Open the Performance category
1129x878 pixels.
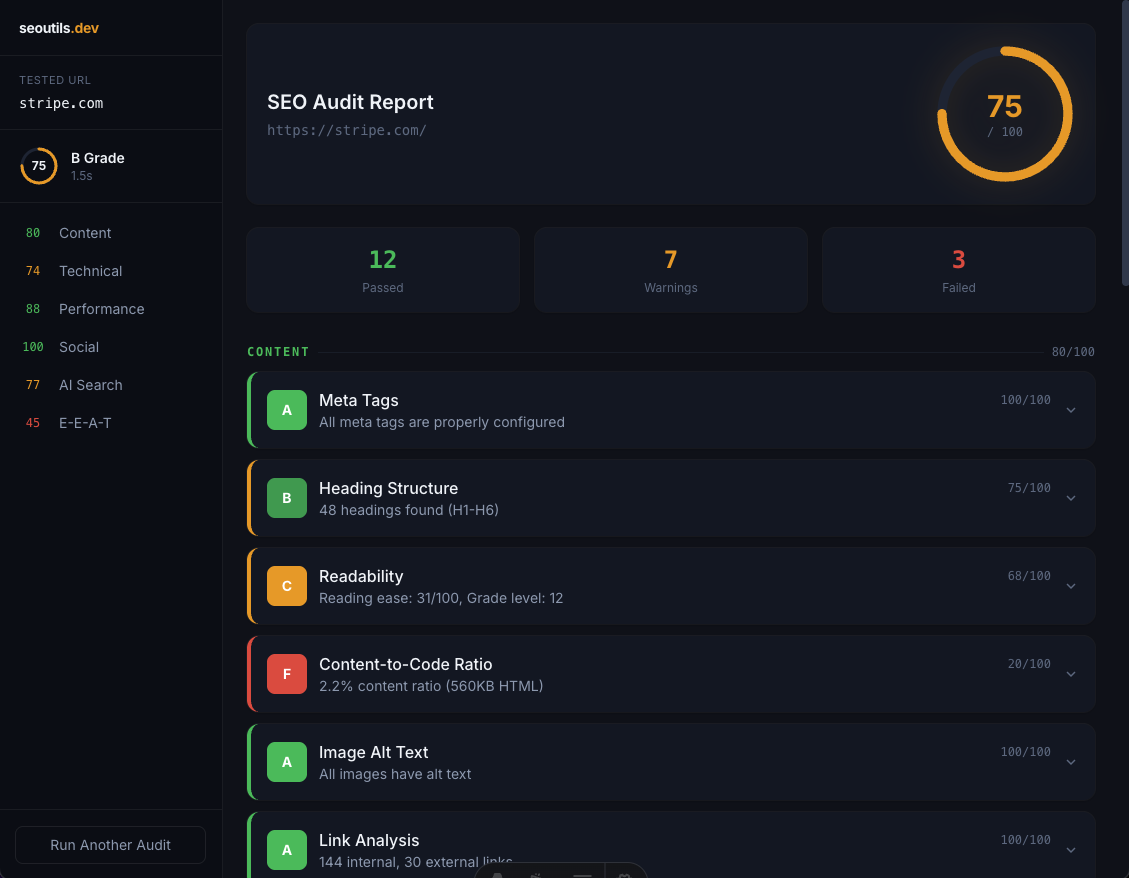pos(101,309)
